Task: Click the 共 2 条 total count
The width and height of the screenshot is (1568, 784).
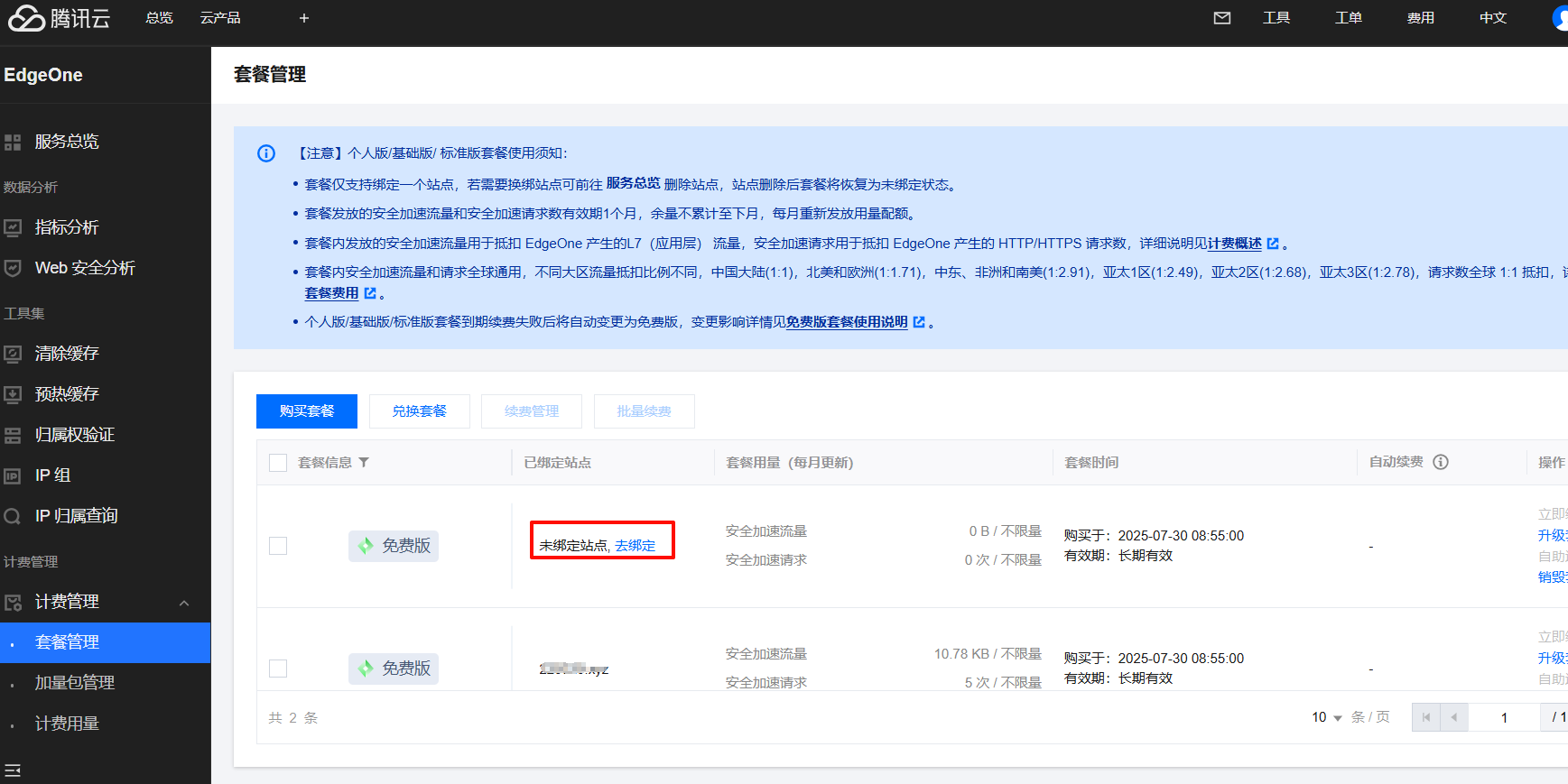Action: [293, 718]
